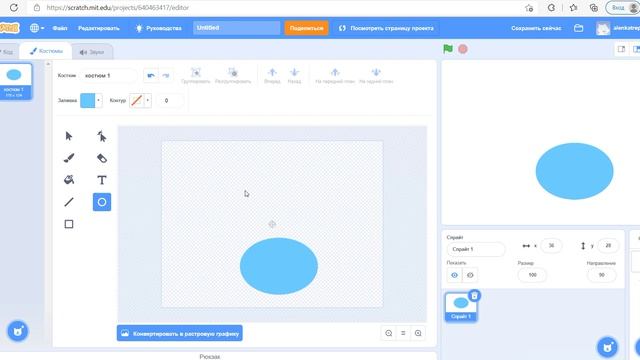Click the Forward layer icon
This screenshot has height=360, width=640.
[272, 73]
